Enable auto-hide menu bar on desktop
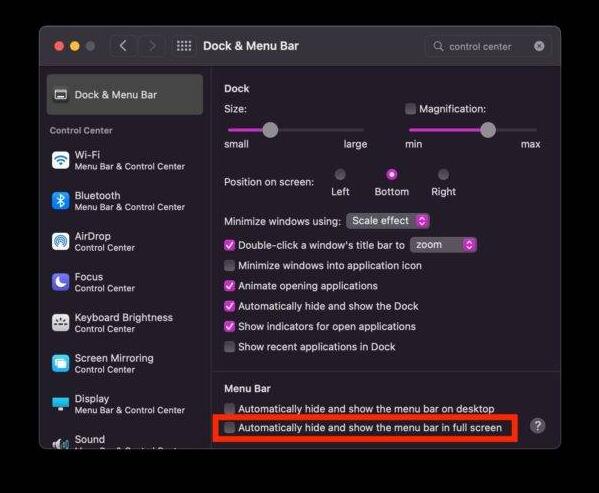 tap(230, 409)
